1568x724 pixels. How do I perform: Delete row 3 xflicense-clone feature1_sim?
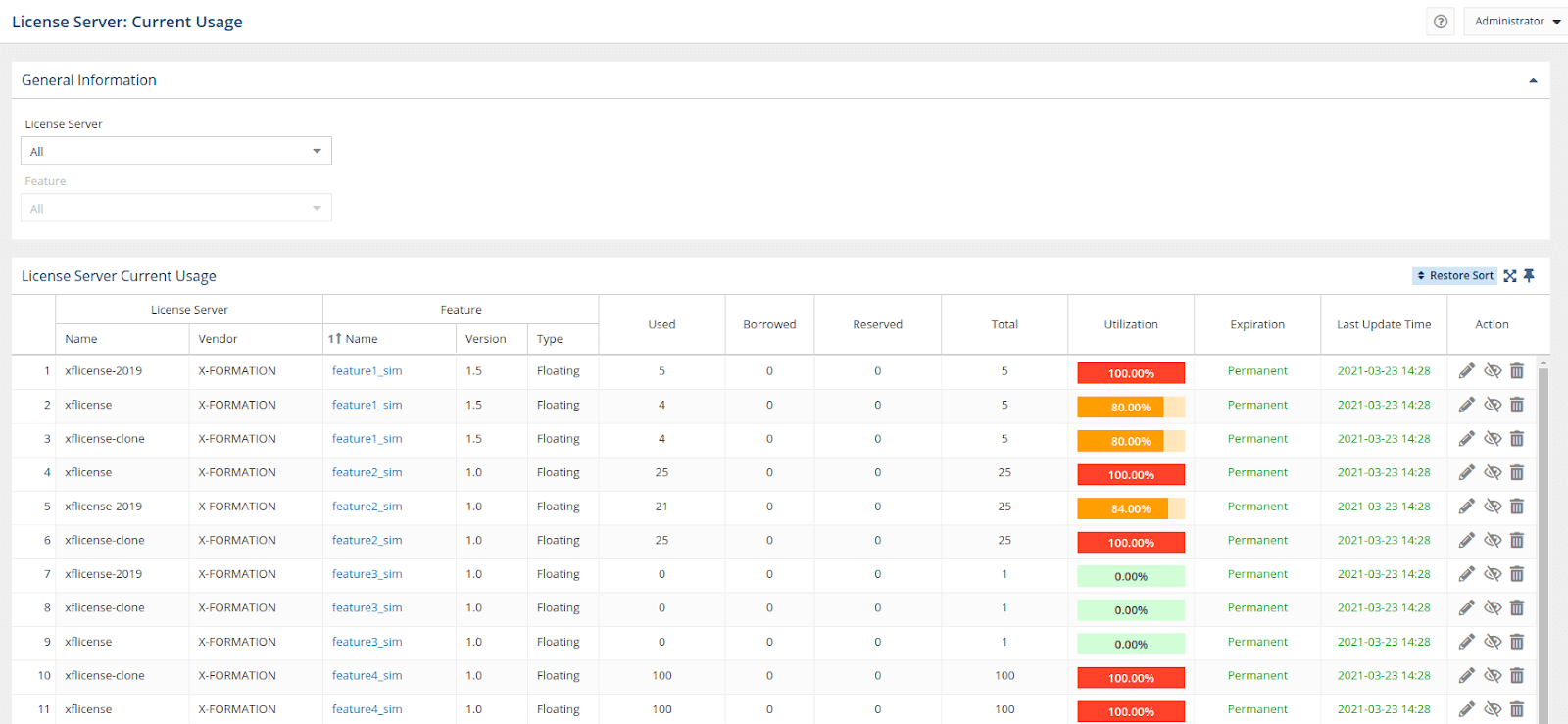pos(1517,439)
